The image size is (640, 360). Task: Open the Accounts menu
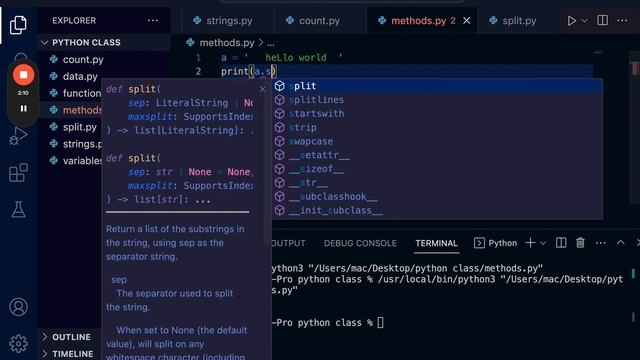point(18,307)
